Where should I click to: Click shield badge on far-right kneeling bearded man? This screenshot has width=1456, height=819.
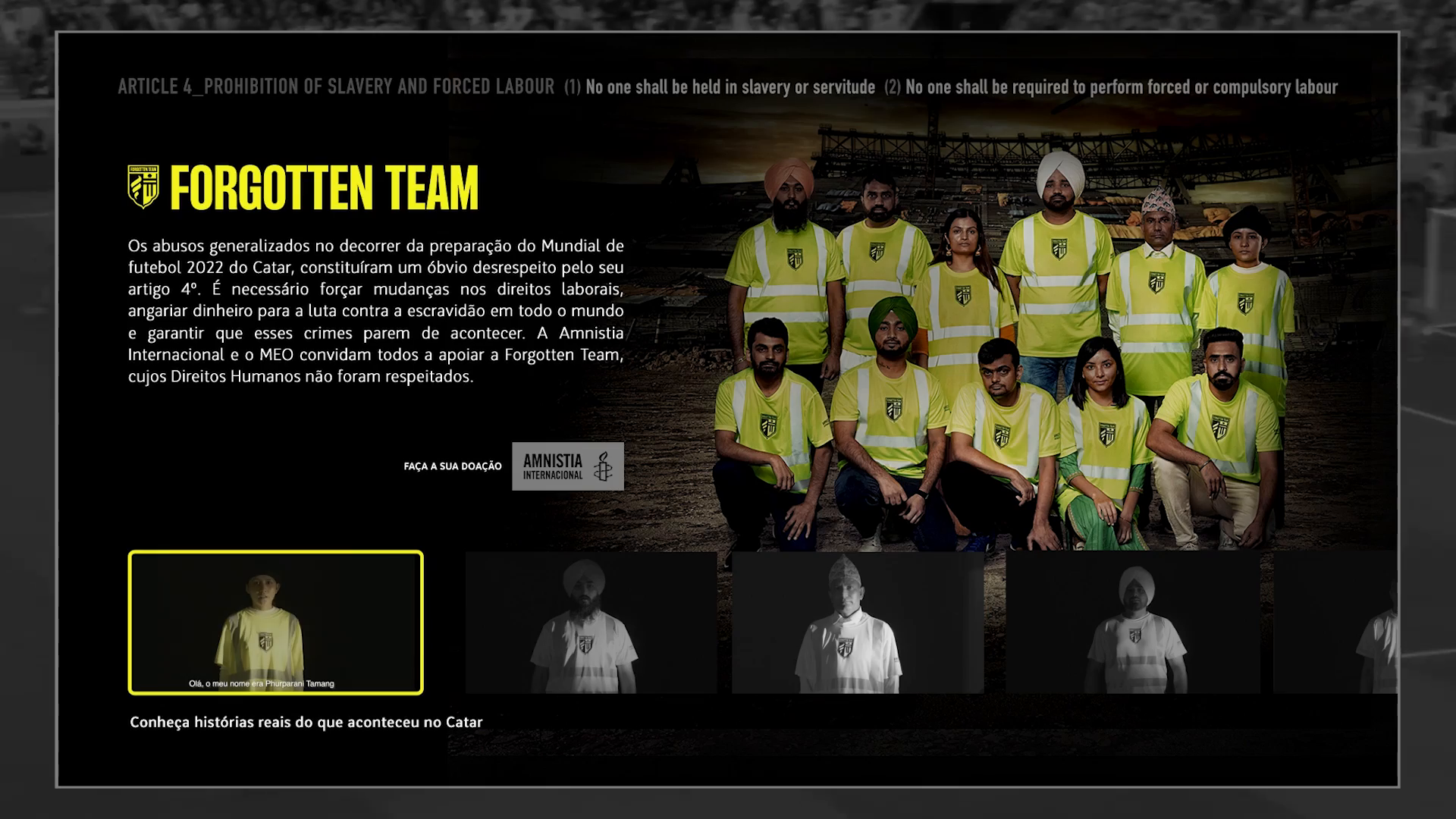pos(1219,427)
